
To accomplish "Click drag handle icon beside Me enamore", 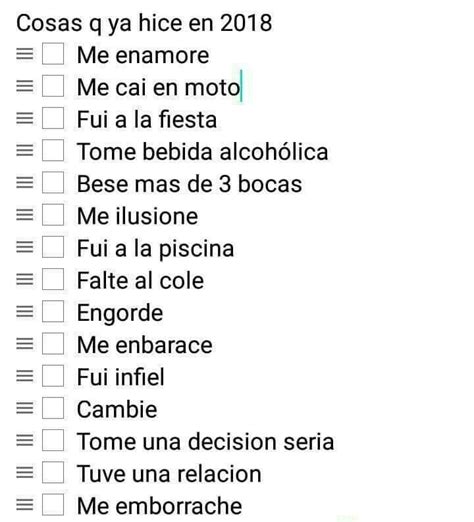I will click(x=25, y=54).
